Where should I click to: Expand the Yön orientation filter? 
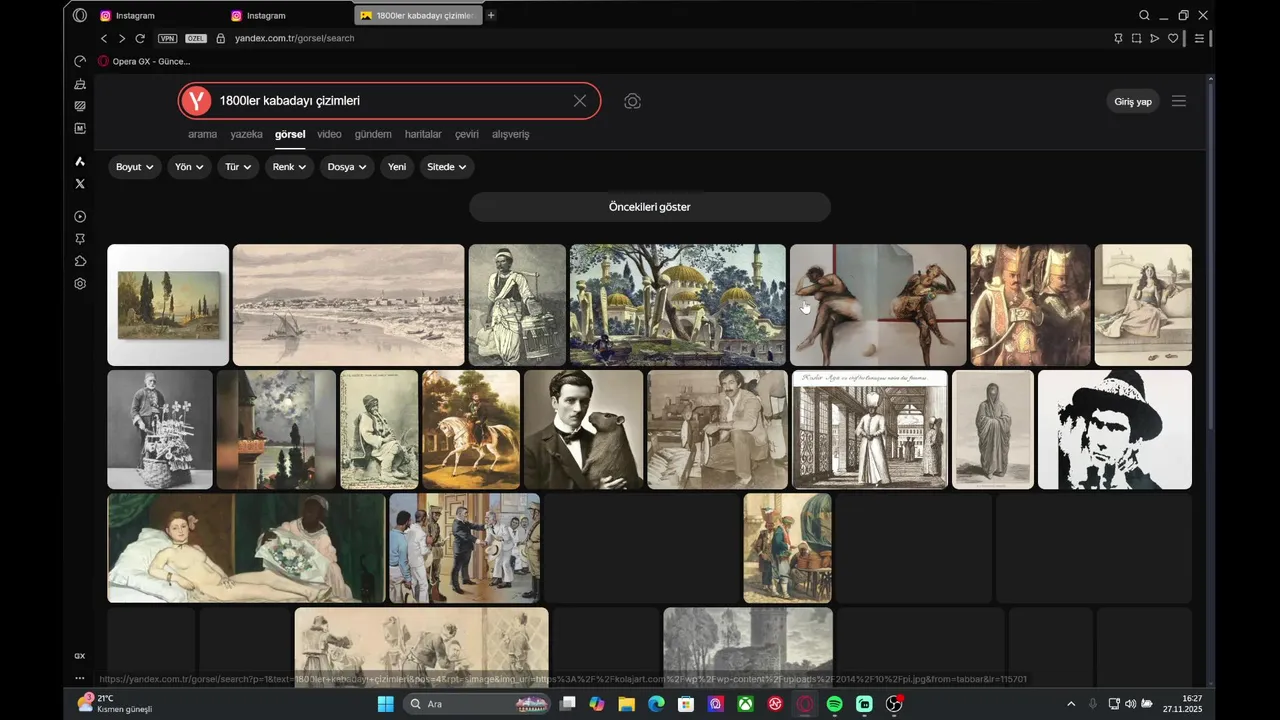(189, 167)
